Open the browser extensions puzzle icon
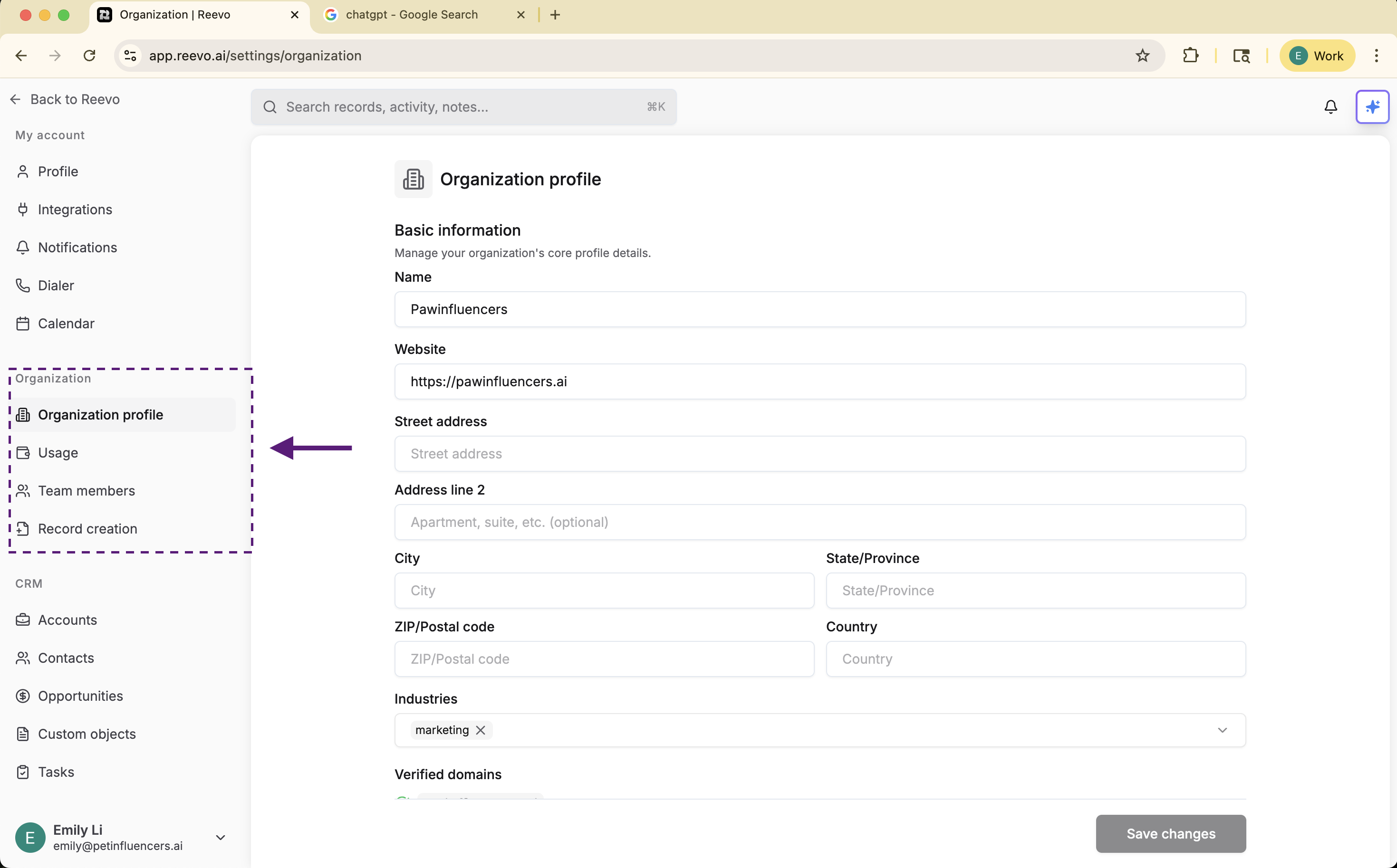 pos(1190,56)
